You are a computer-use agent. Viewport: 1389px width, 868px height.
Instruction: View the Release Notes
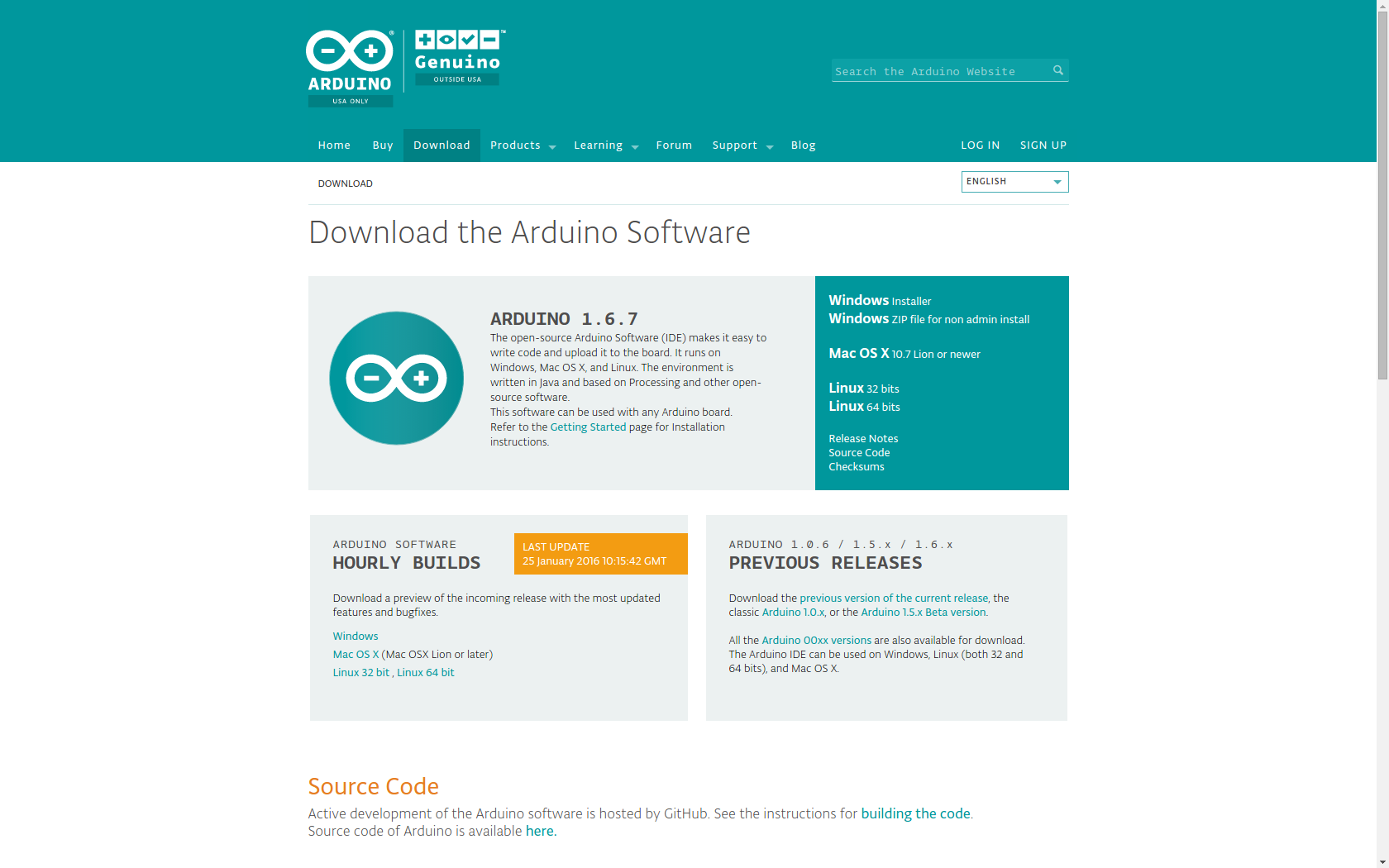863,438
